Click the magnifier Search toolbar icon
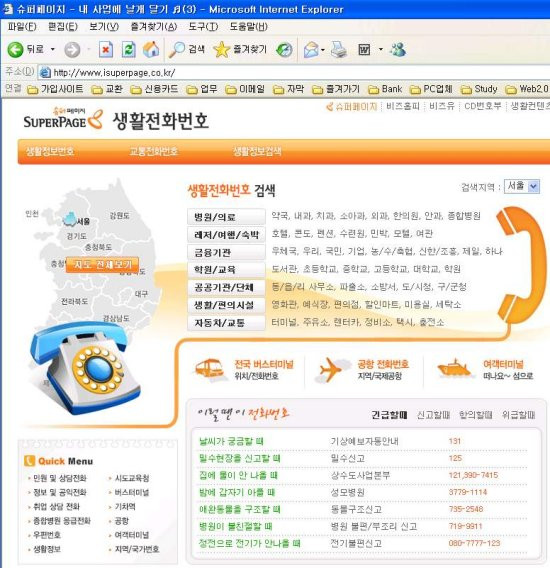550x568 pixels. 176,50
